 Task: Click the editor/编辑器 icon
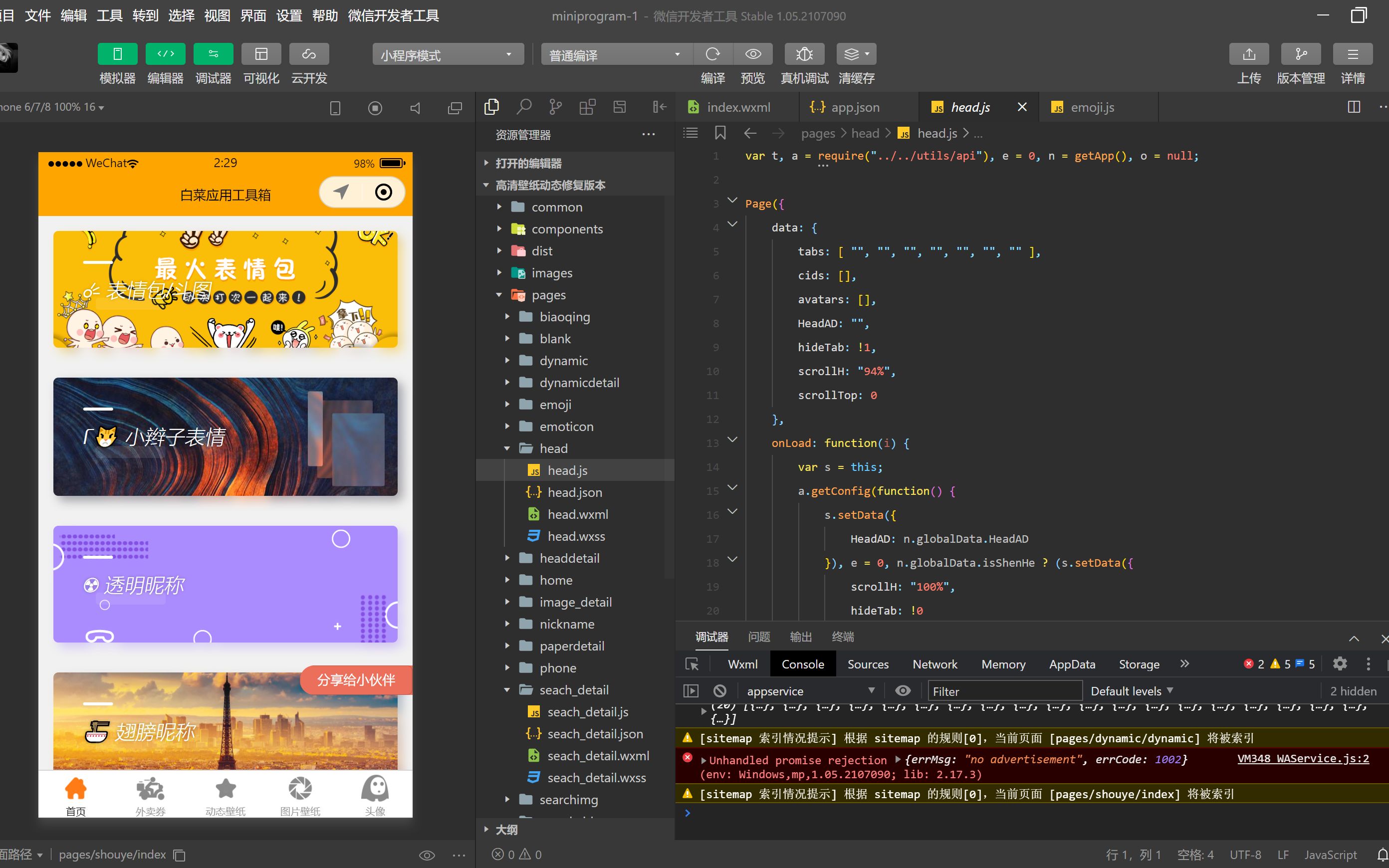tap(165, 54)
